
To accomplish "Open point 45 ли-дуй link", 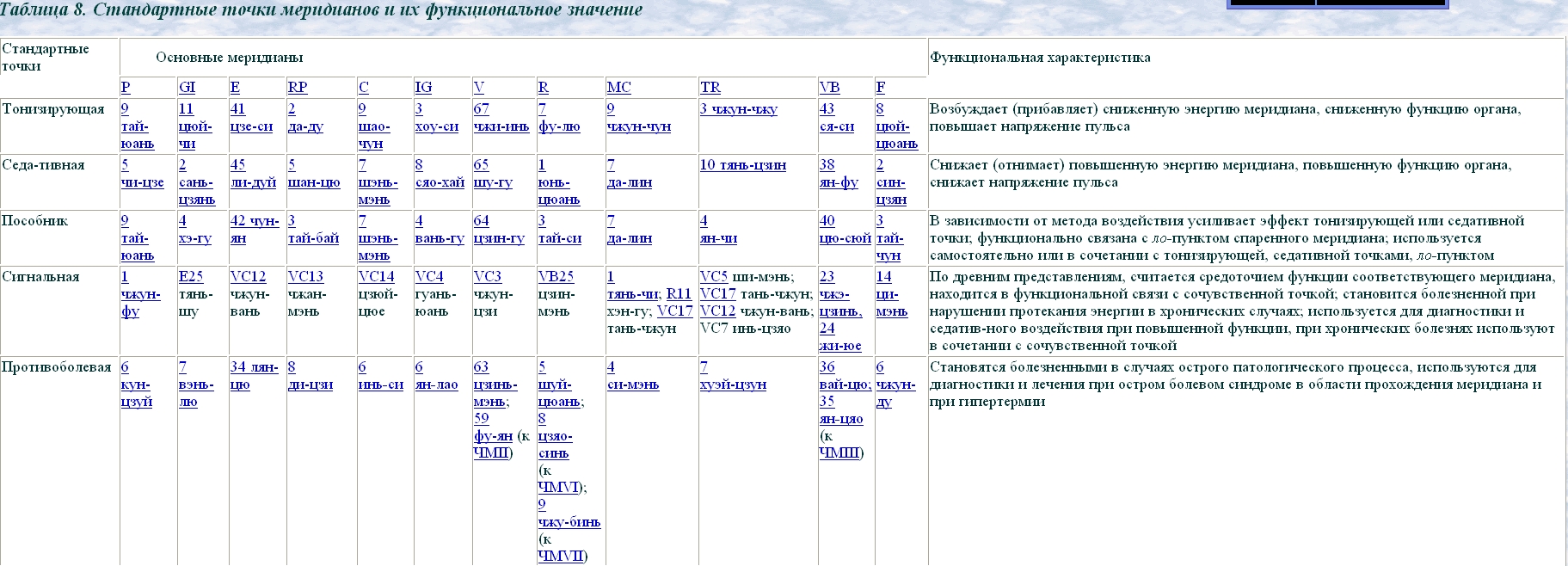I will coord(253,174).
